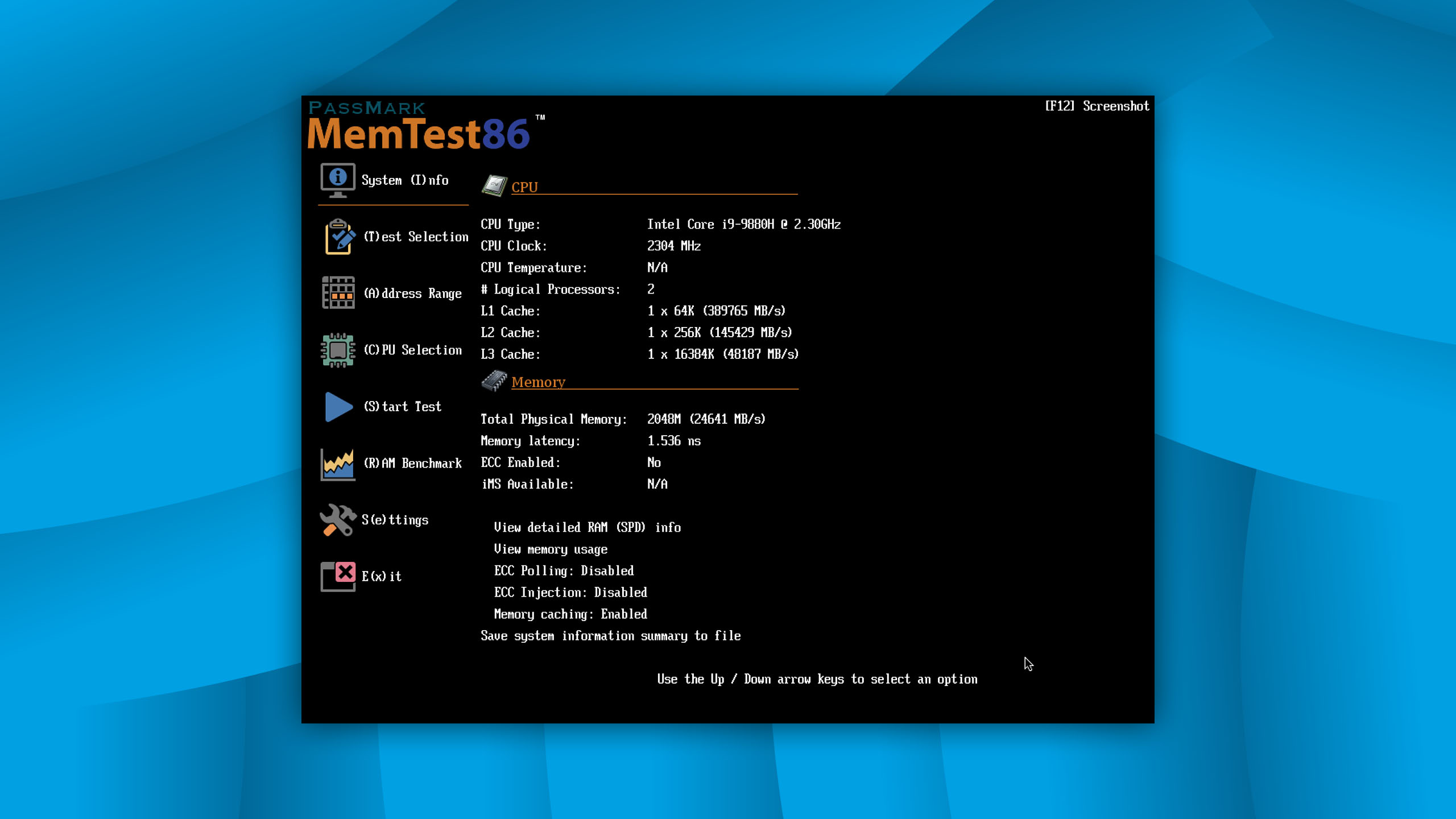The image size is (1456, 819).
Task: Open the S(e)ttings menu label
Action: tap(395, 520)
